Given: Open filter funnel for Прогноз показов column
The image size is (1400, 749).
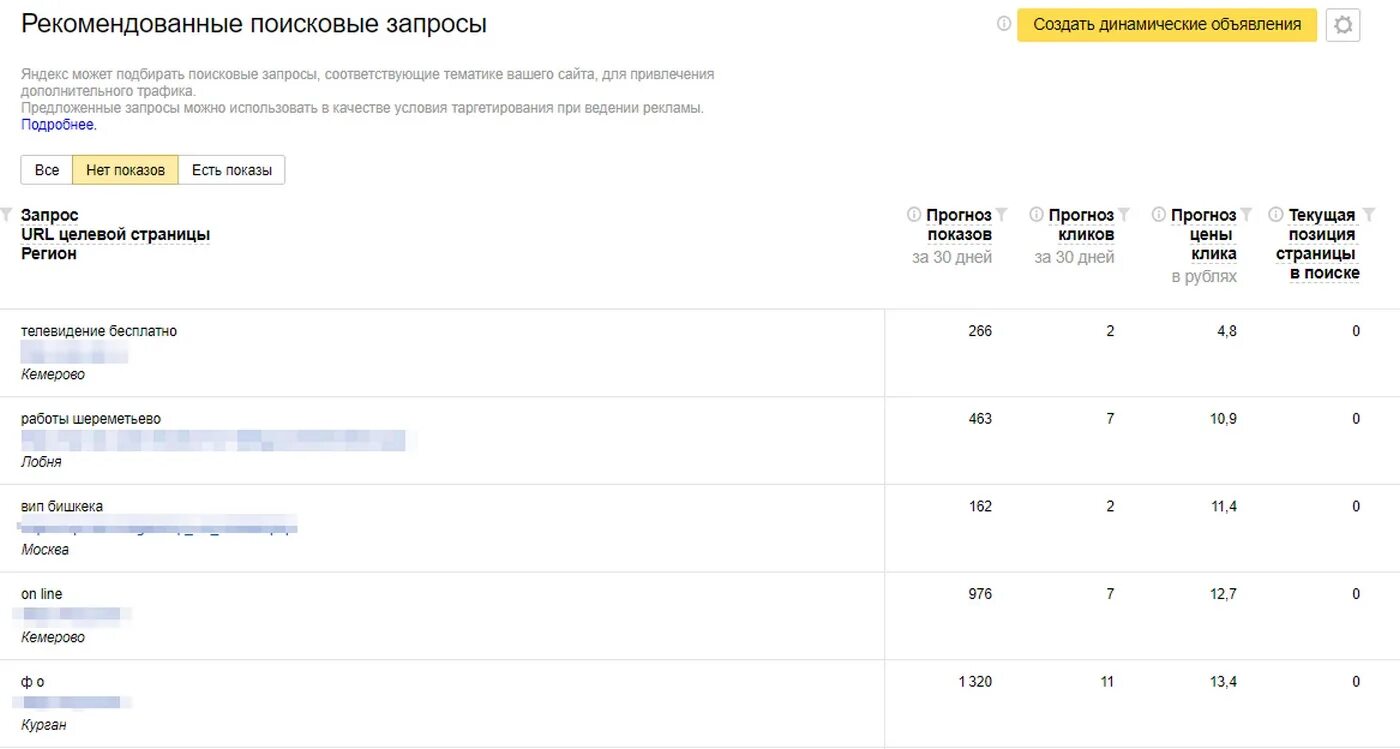Looking at the screenshot, I should [x=1002, y=215].
